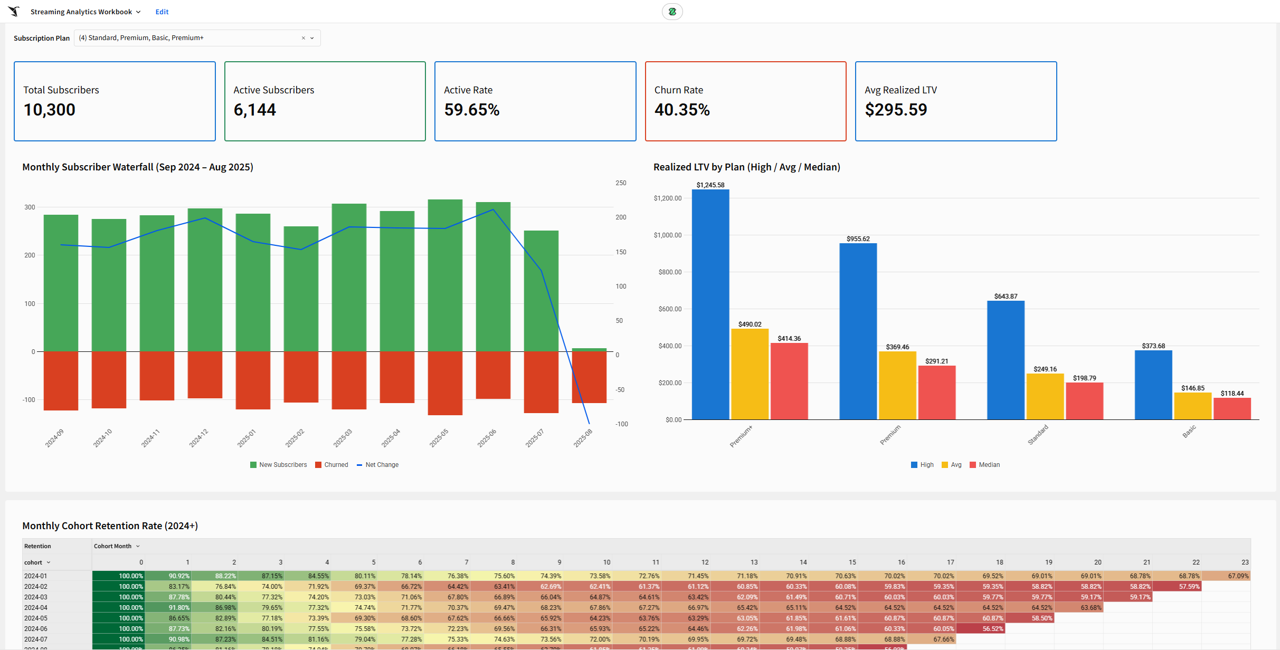
Task: Click the 2025-08 green New Subscribers bar
Action: [x=589, y=350]
